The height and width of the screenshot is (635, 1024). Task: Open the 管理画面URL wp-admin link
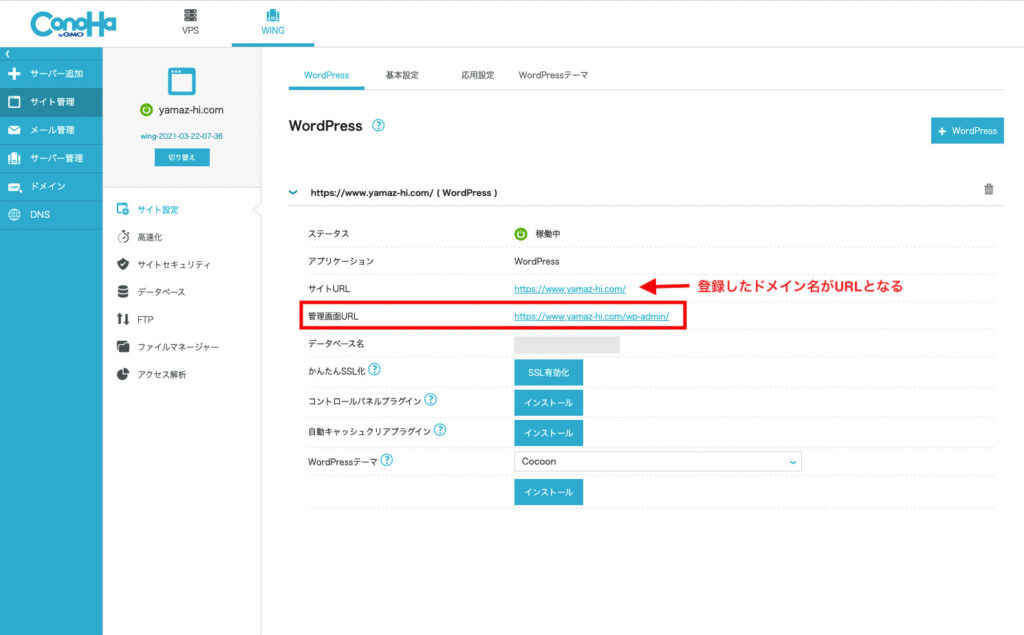coord(592,316)
